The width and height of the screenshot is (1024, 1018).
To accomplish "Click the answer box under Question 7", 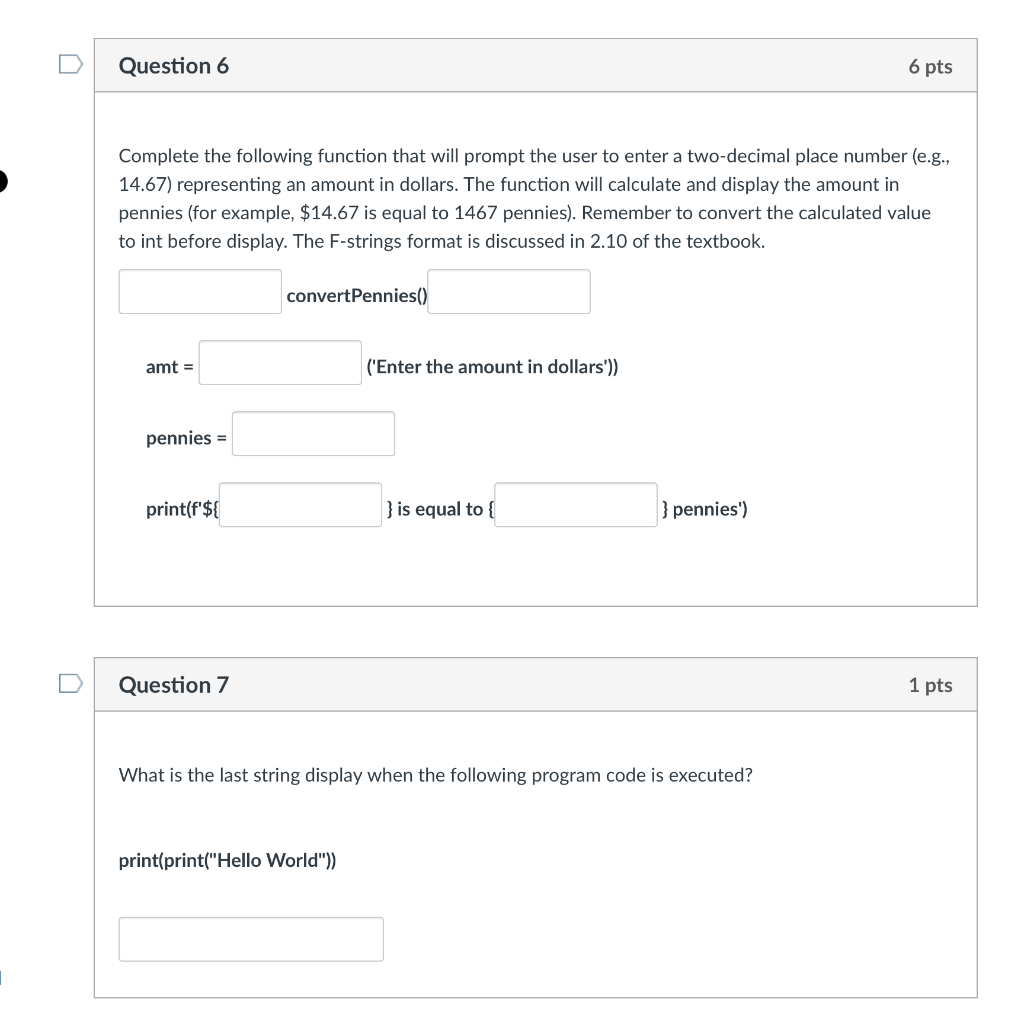I will 250,938.
